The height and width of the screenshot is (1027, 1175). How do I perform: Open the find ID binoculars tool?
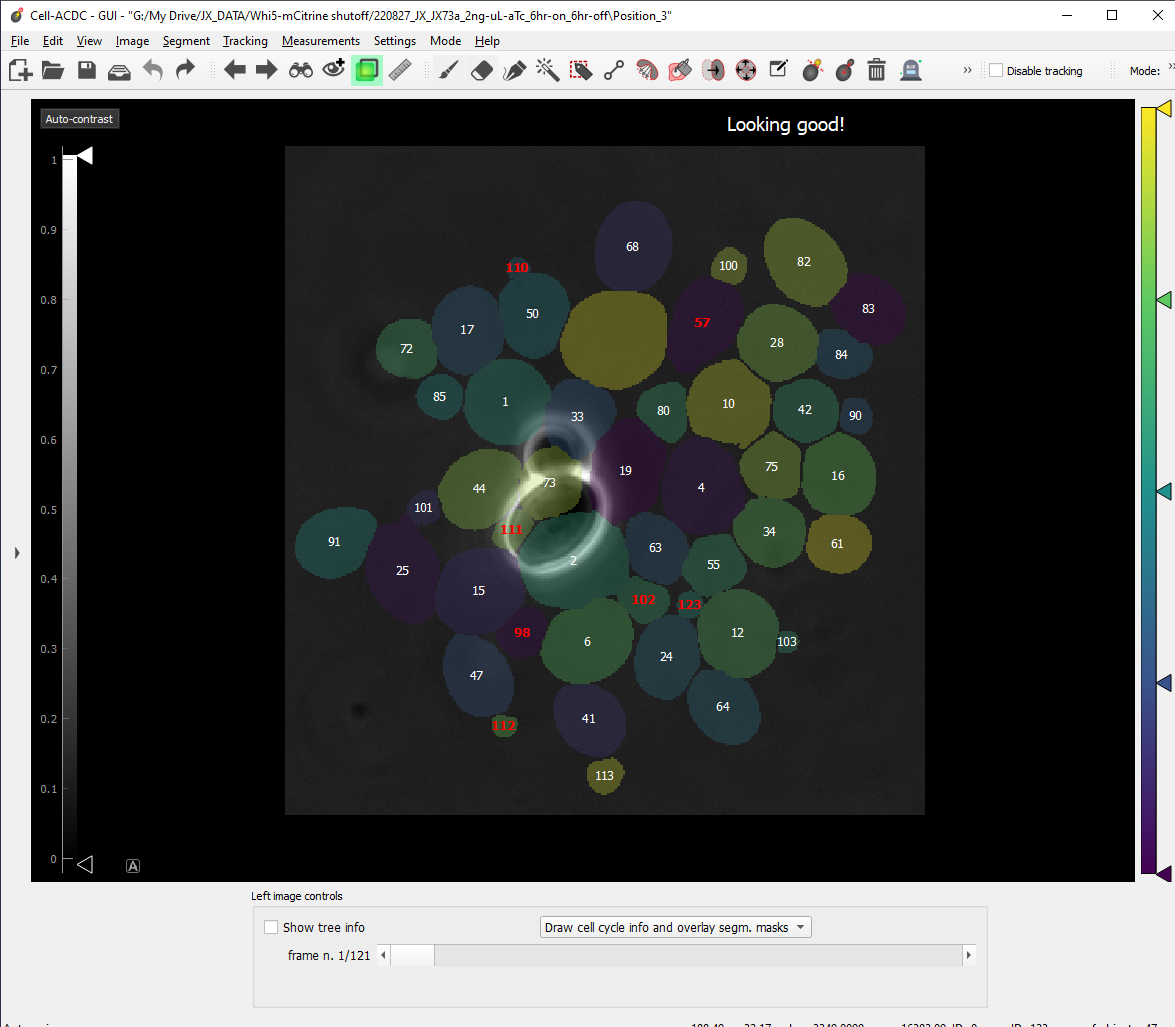tap(300, 70)
